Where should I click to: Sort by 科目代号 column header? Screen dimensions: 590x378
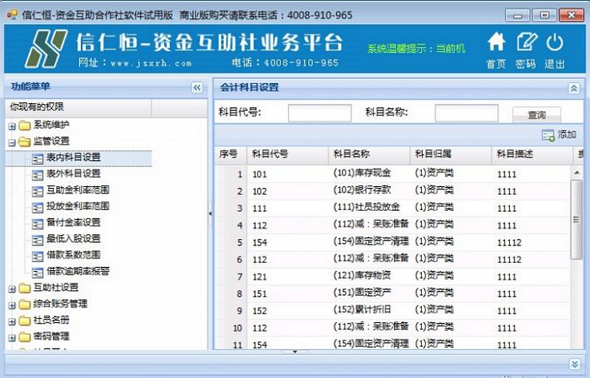coord(287,154)
